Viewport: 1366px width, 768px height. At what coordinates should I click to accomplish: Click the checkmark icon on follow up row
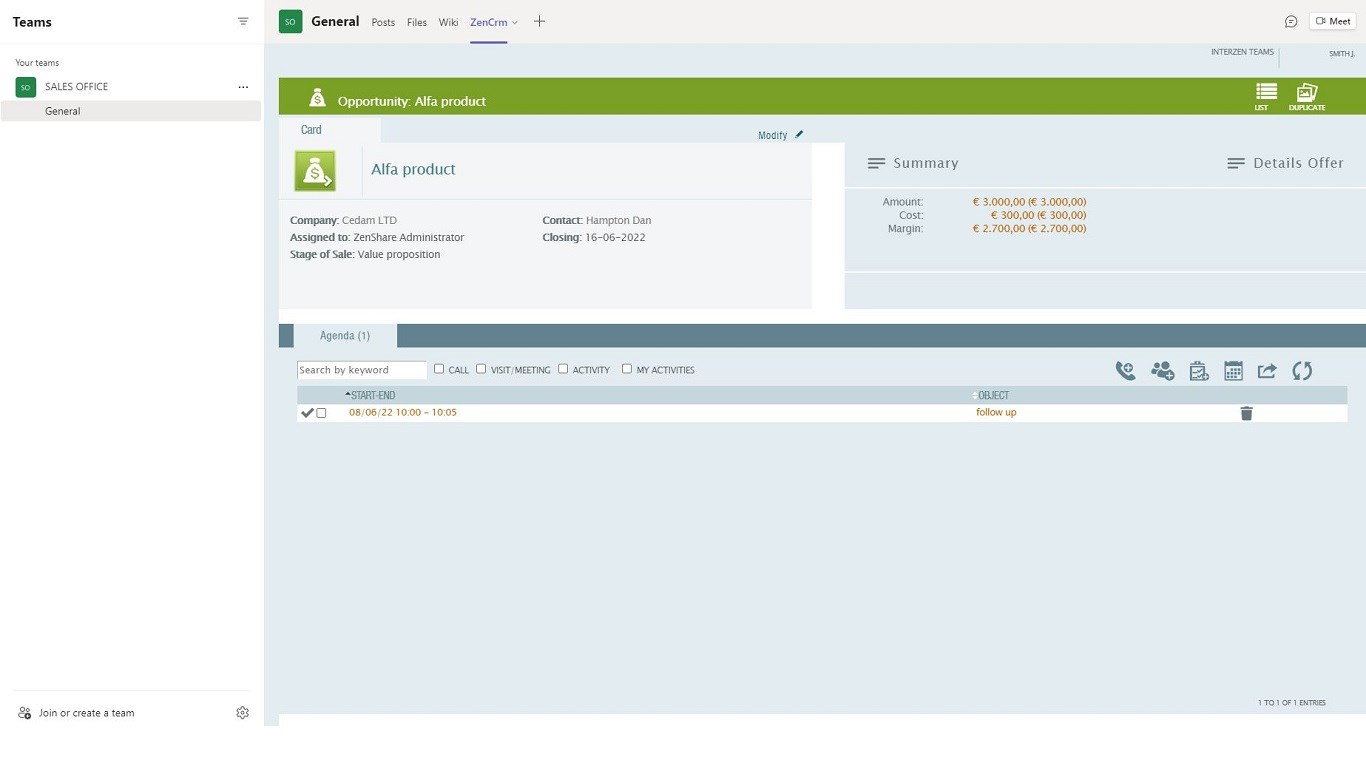pyautogui.click(x=307, y=413)
